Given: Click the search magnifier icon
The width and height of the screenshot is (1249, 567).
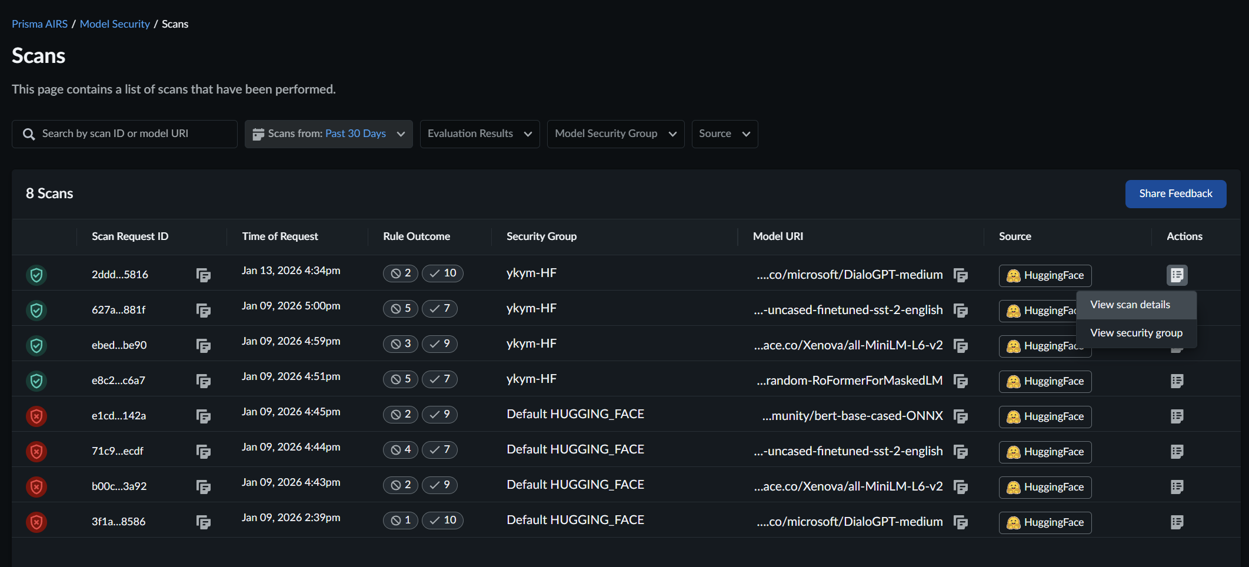Looking at the screenshot, I should [x=29, y=134].
